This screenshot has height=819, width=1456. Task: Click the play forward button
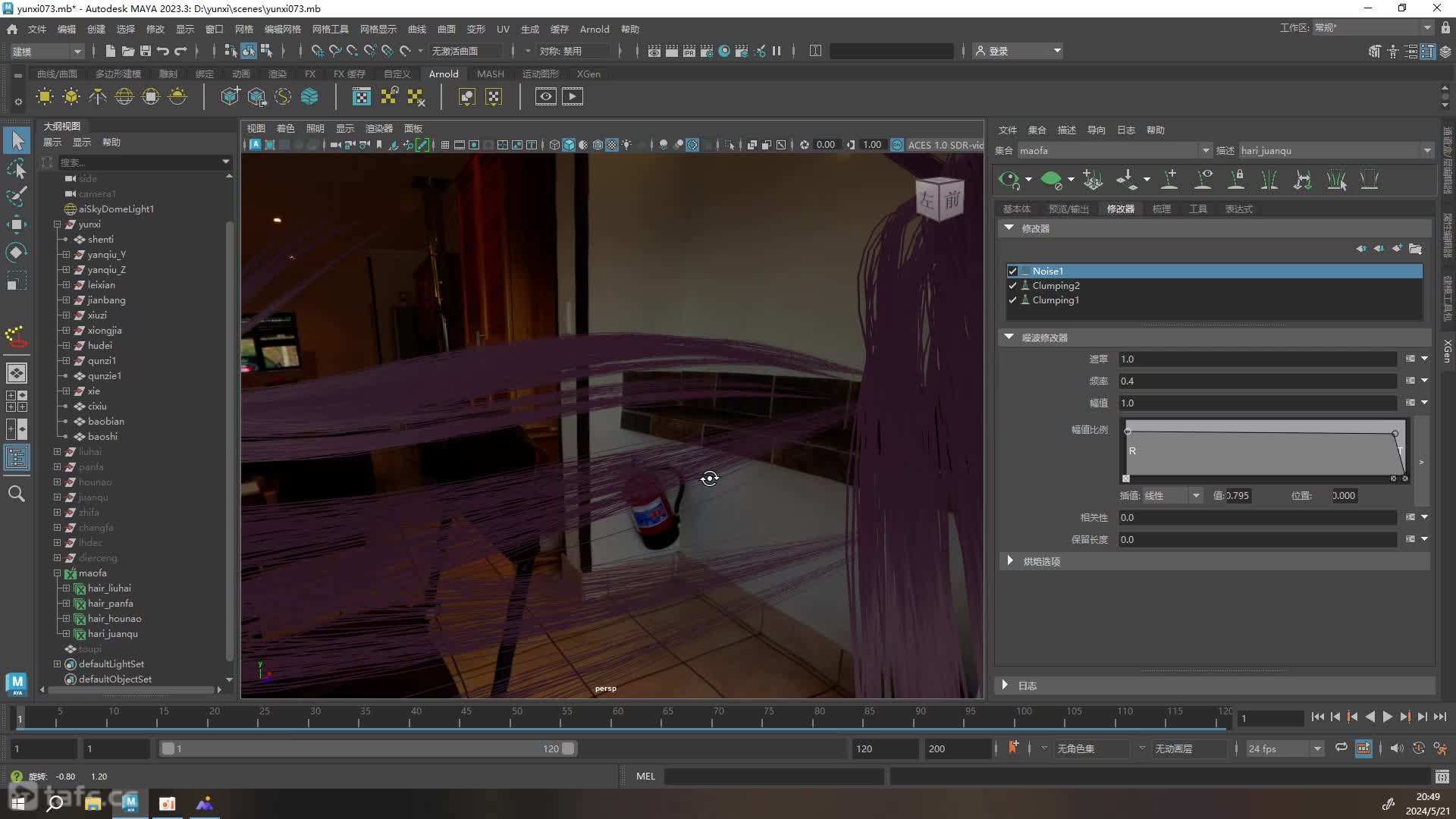(x=1387, y=717)
